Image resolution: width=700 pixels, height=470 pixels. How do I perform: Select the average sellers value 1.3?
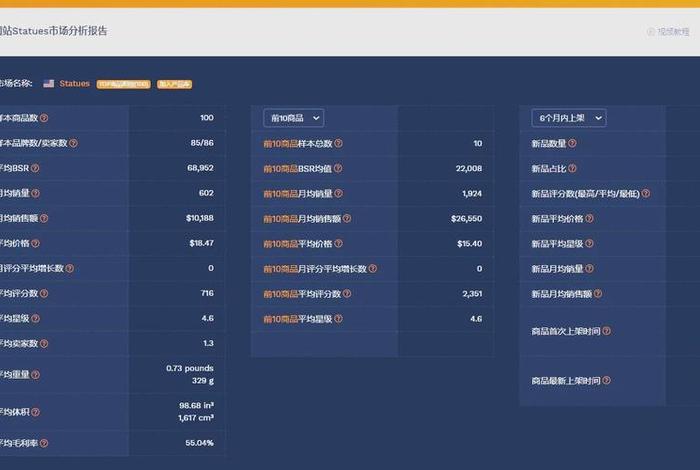click(208, 343)
